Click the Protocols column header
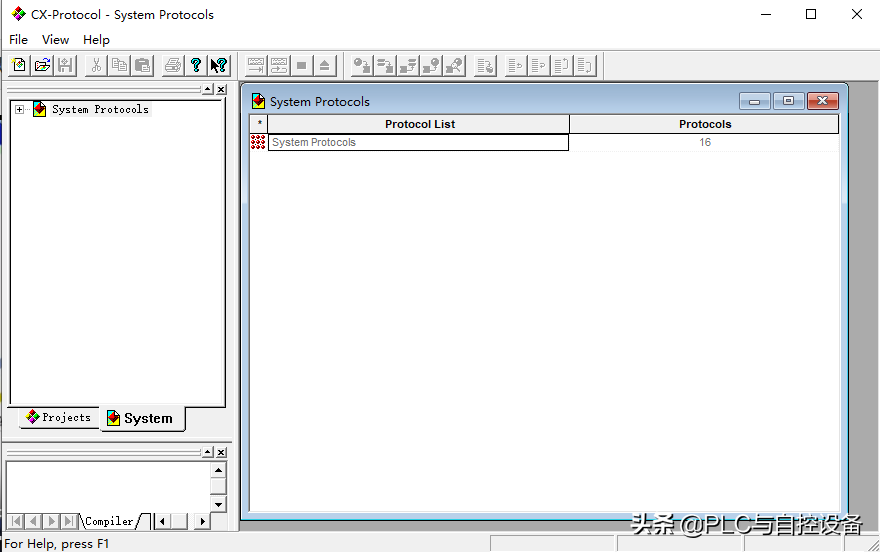 tap(704, 124)
